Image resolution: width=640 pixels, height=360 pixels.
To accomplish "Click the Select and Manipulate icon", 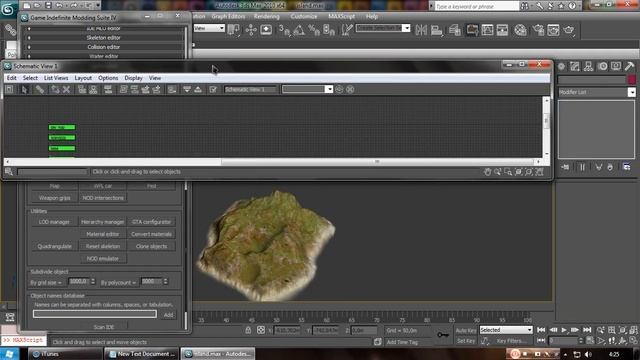I will (x=251, y=30).
